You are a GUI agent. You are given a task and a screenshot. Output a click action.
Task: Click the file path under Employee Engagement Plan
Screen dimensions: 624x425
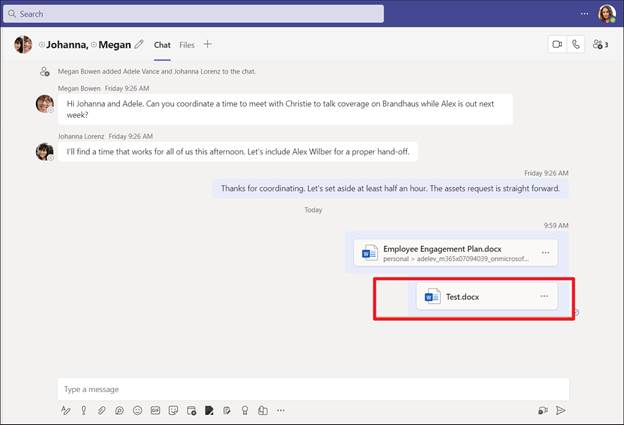pos(456,259)
